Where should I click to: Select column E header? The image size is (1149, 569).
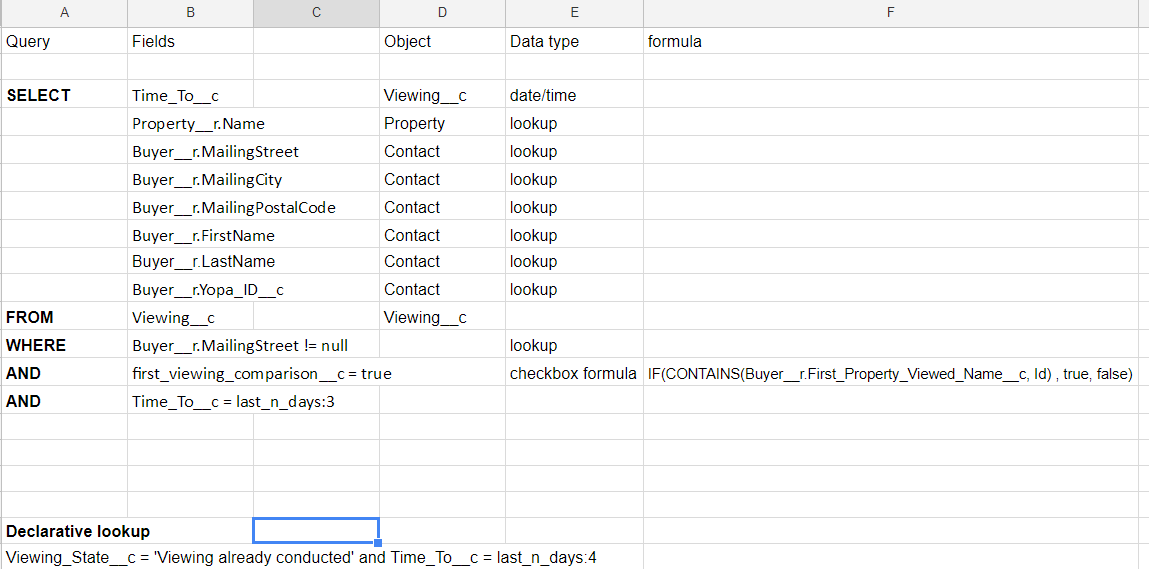click(574, 12)
